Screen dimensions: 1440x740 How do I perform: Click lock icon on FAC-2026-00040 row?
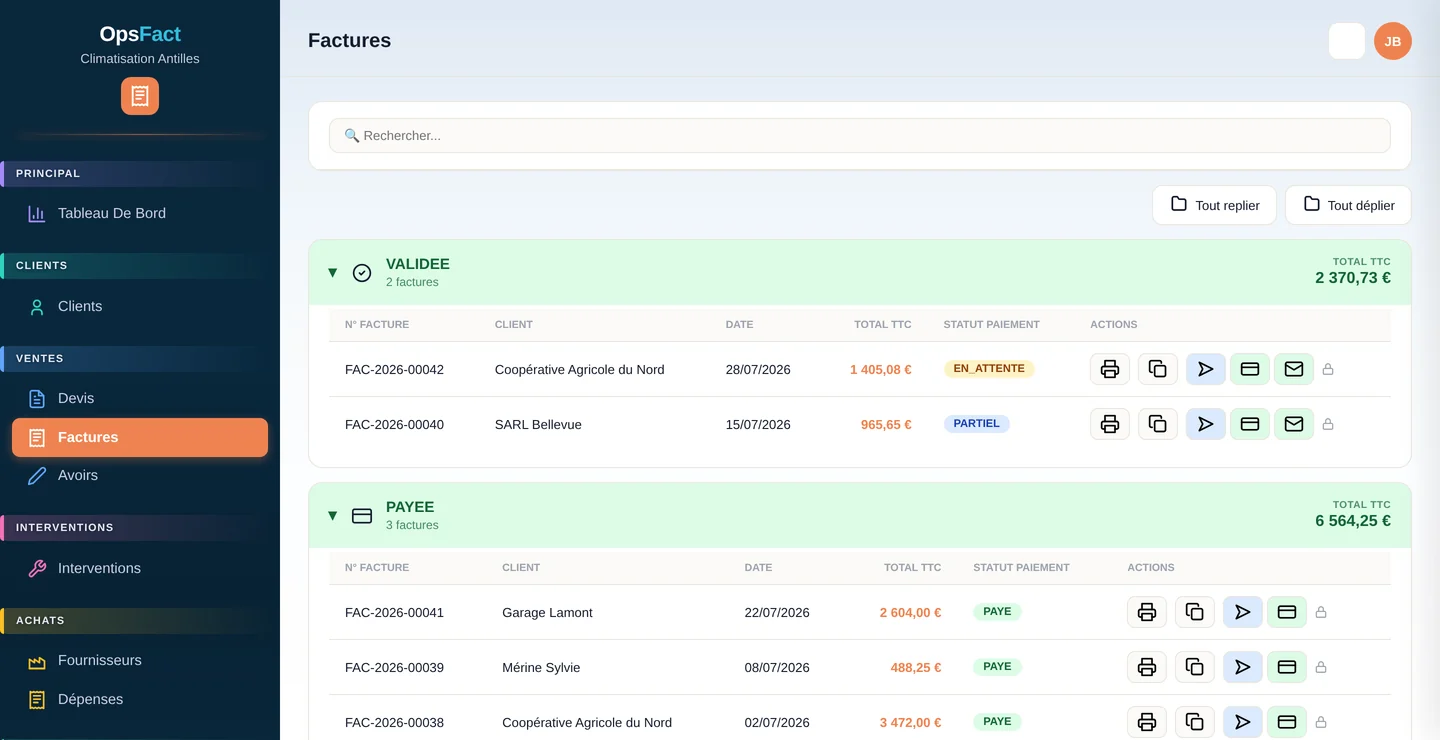coord(1328,424)
